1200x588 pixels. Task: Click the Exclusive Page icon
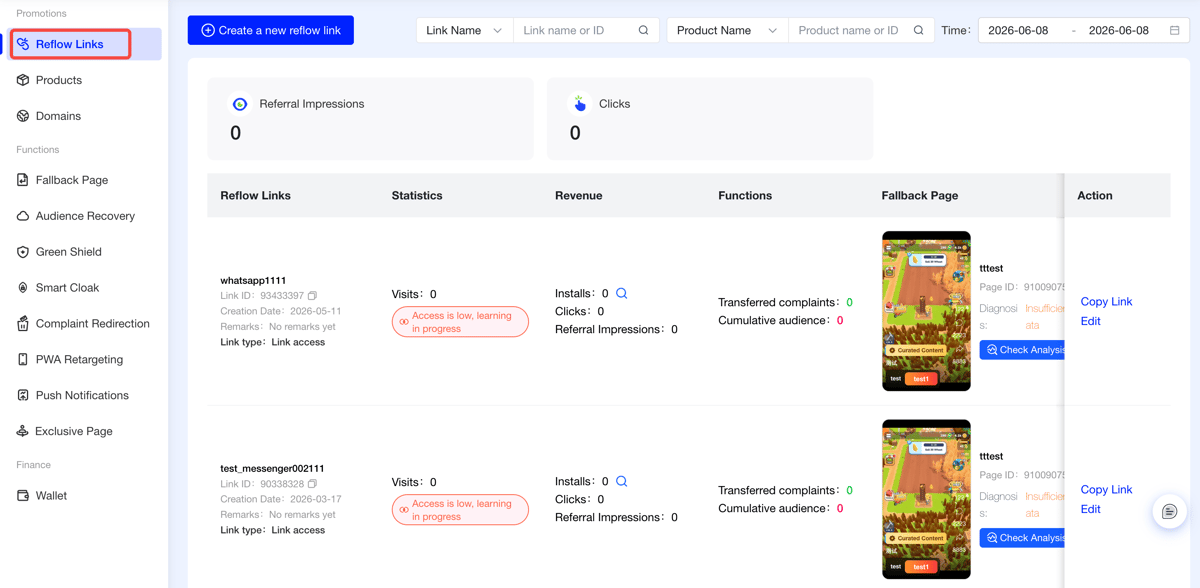(x=23, y=432)
